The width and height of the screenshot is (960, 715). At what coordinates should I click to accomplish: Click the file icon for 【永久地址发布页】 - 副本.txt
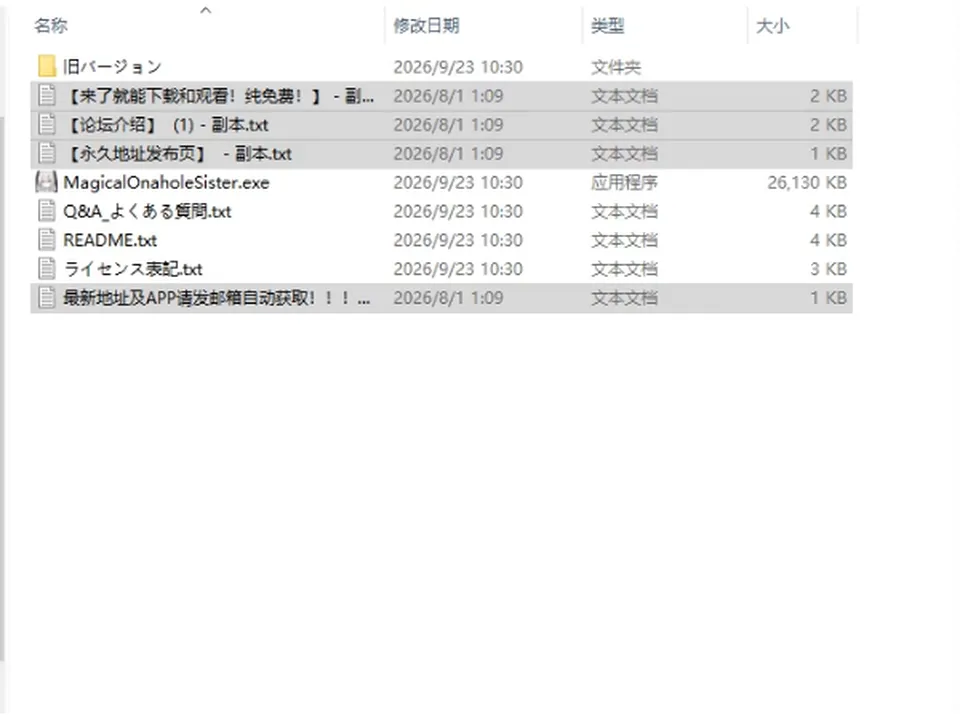pos(47,153)
